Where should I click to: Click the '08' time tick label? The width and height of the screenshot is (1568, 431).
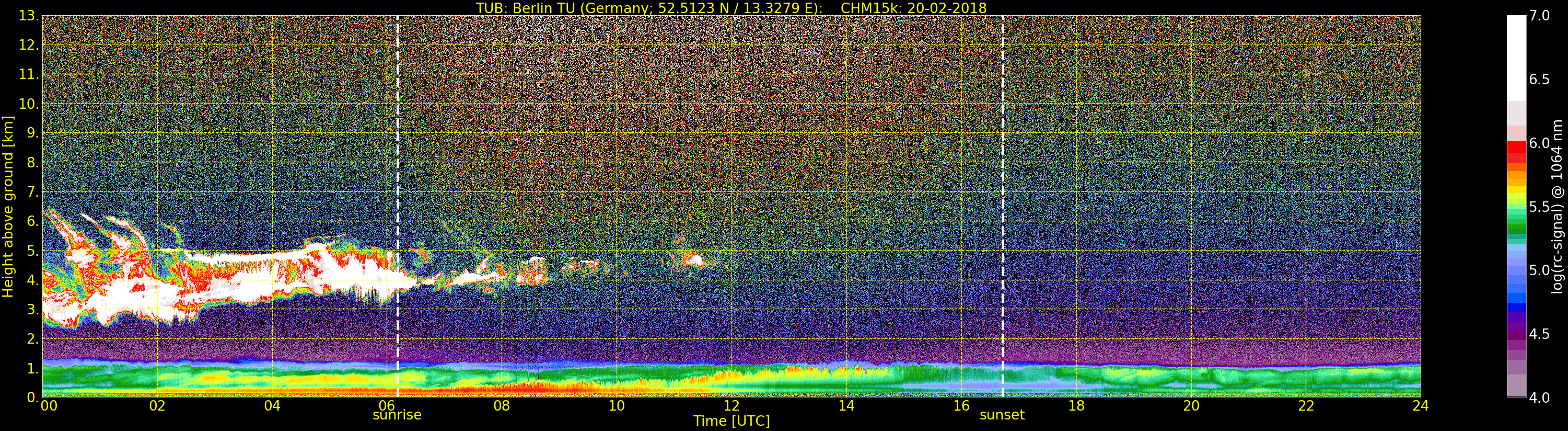[x=502, y=405]
